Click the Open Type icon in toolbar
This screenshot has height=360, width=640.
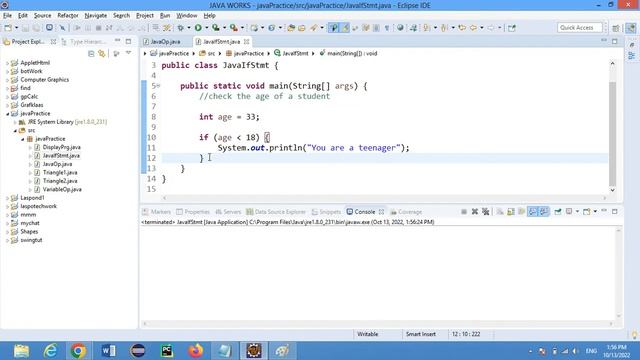point(291,28)
